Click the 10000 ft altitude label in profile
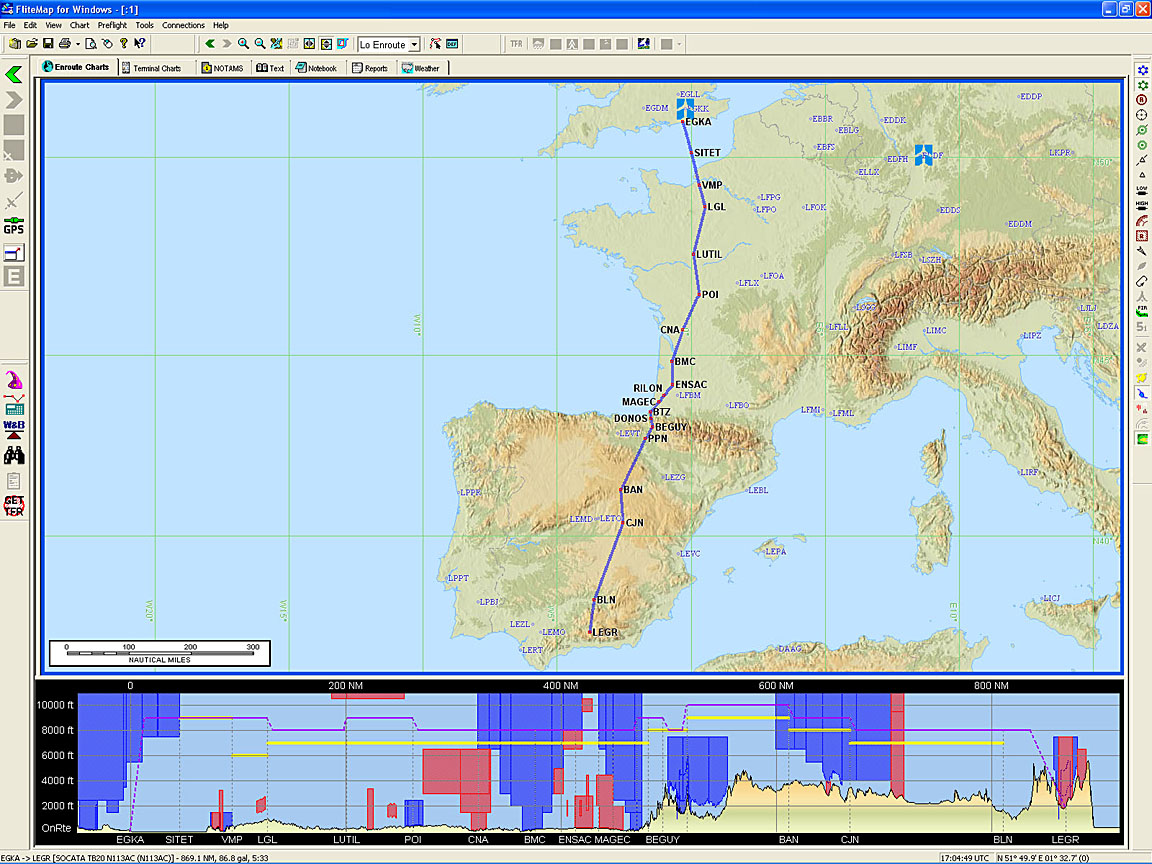Image resolution: width=1152 pixels, height=864 pixels. click(55, 705)
